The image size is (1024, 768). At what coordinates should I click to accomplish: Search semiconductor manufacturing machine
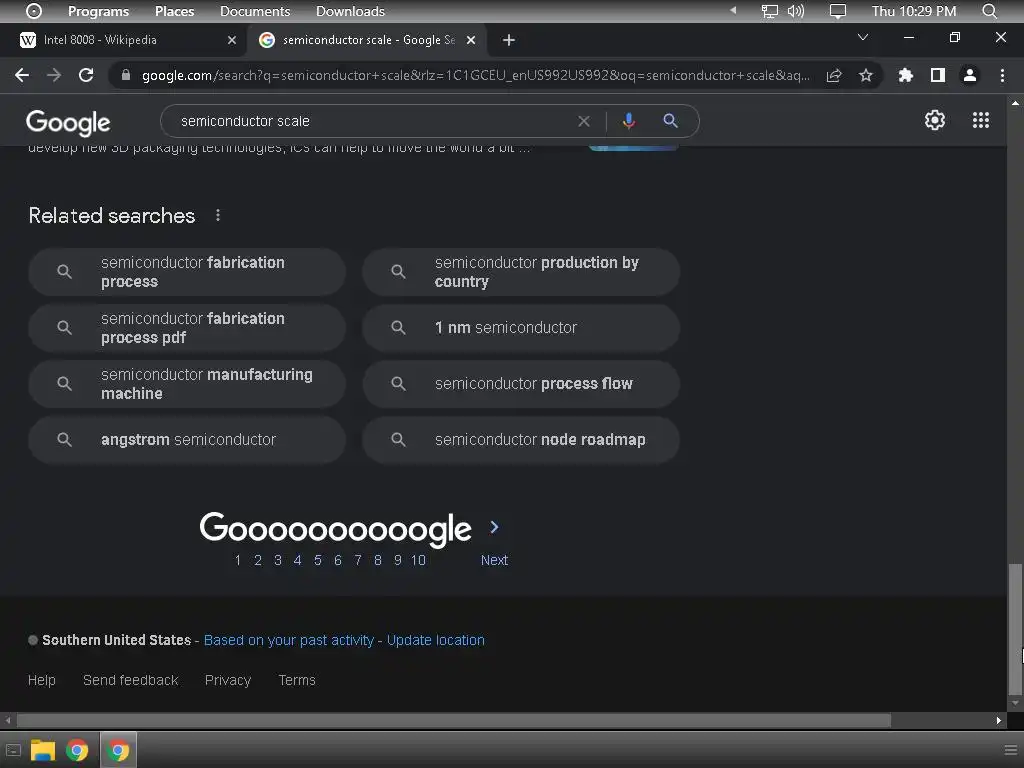pyautogui.click(x=187, y=384)
